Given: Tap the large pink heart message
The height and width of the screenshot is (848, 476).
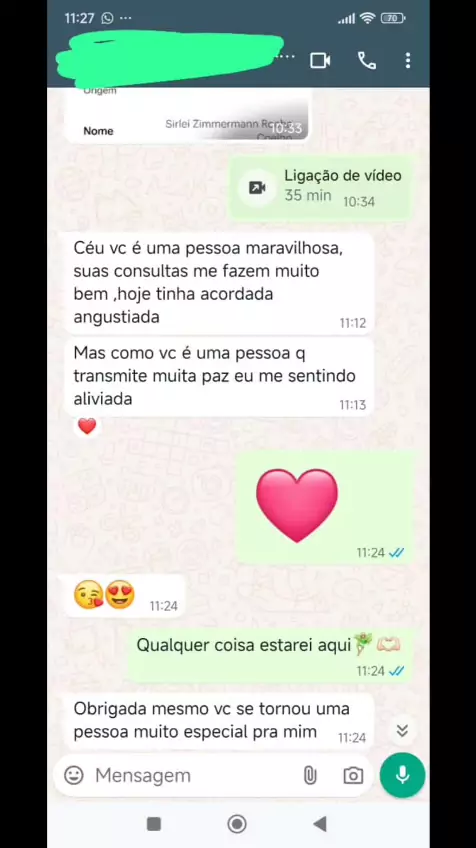Looking at the screenshot, I should coord(296,505).
